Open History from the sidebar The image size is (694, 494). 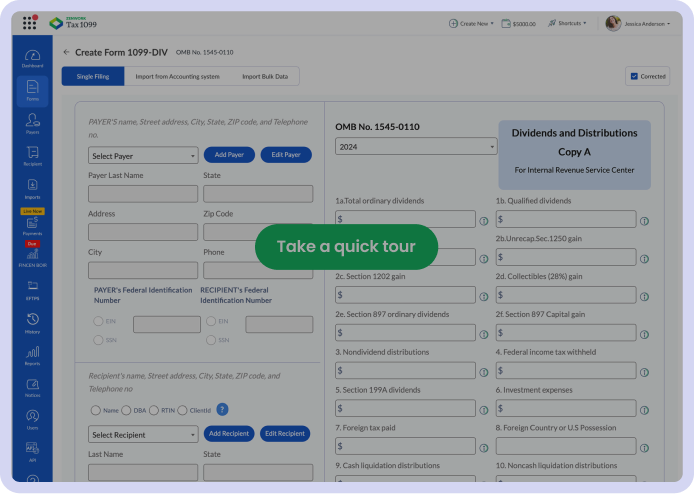(x=32, y=322)
